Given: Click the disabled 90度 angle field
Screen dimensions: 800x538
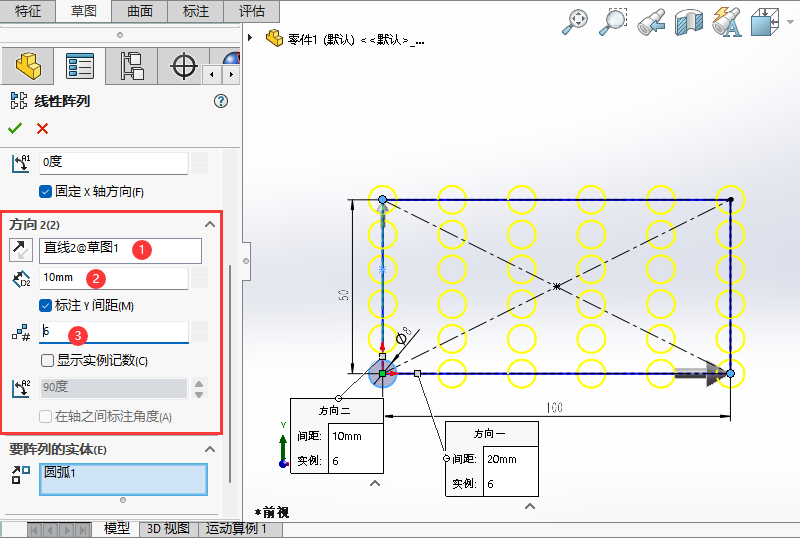Looking at the screenshot, I should [113, 388].
